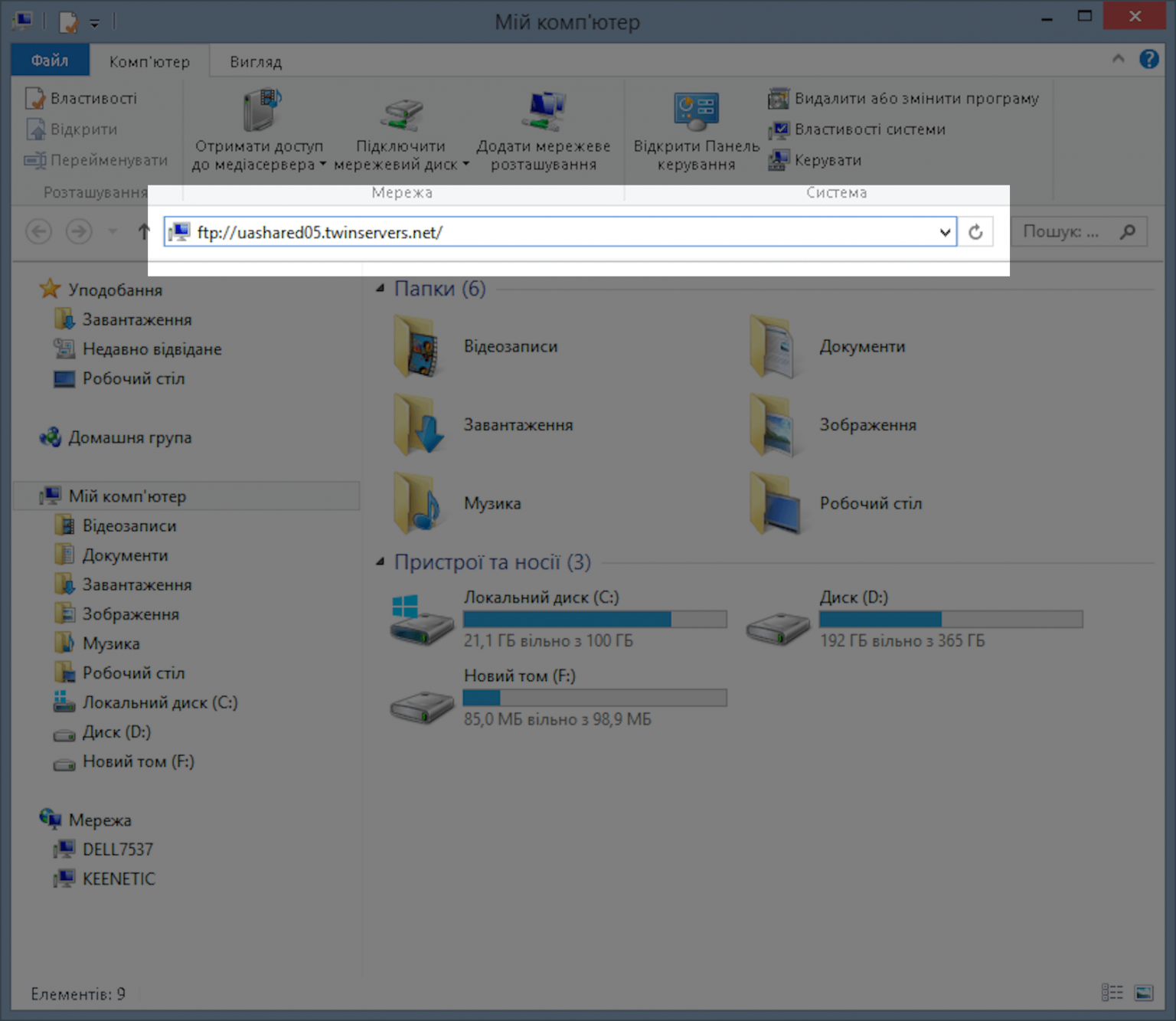Open the Help question mark icon

[x=1148, y=59]
